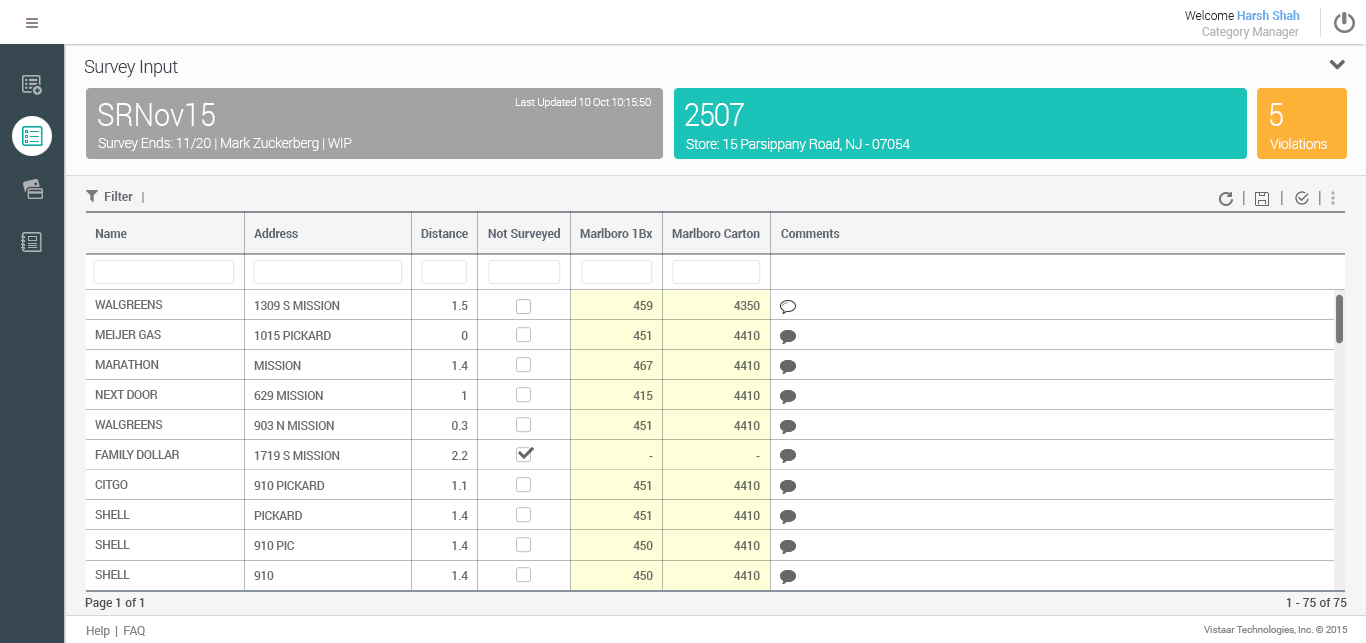The height and width of the screenshot is (643, 1366).
Task: Click the power logout icon
Action: 1344,23
